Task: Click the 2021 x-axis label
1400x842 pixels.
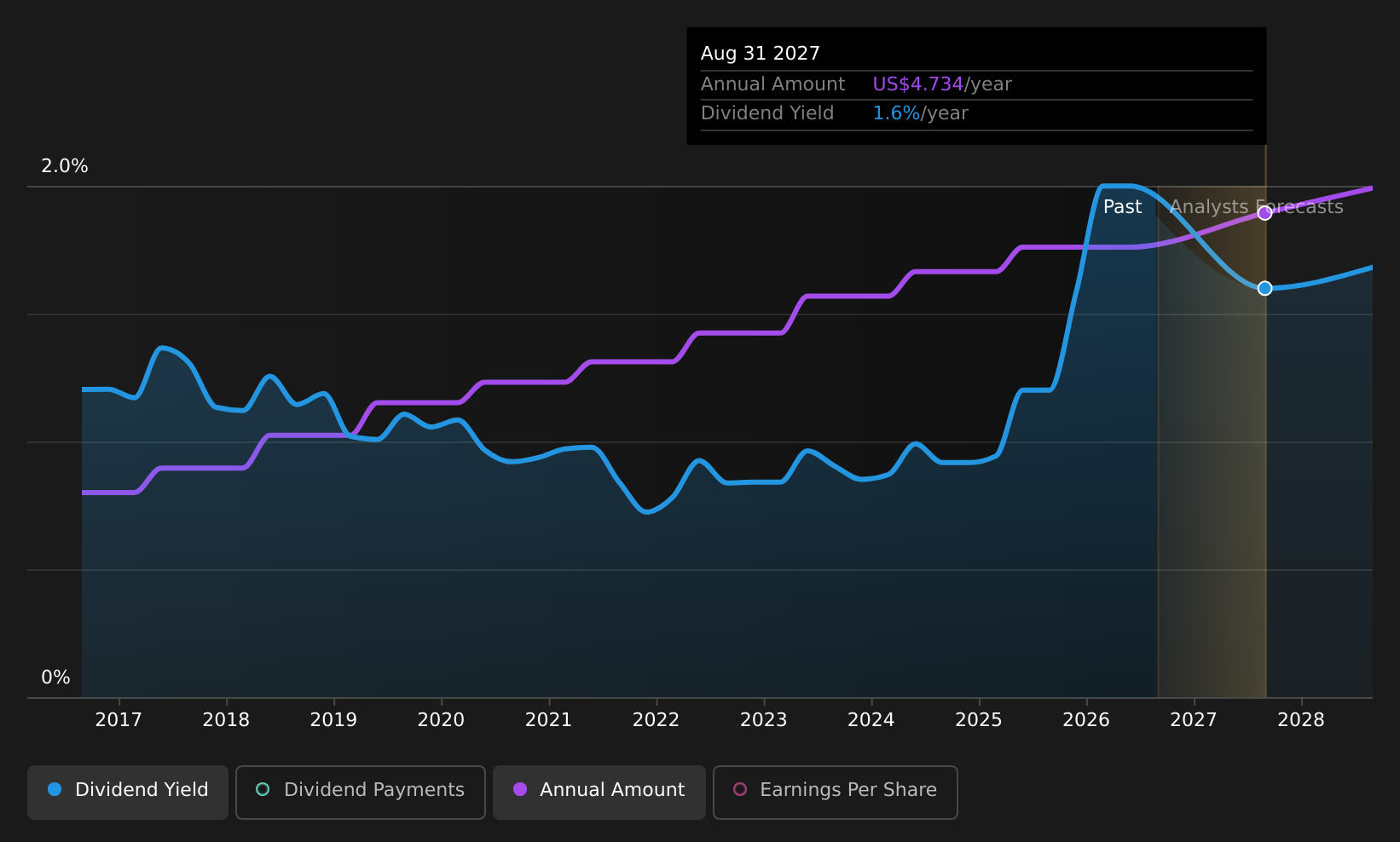Action: tap(548, 720)
